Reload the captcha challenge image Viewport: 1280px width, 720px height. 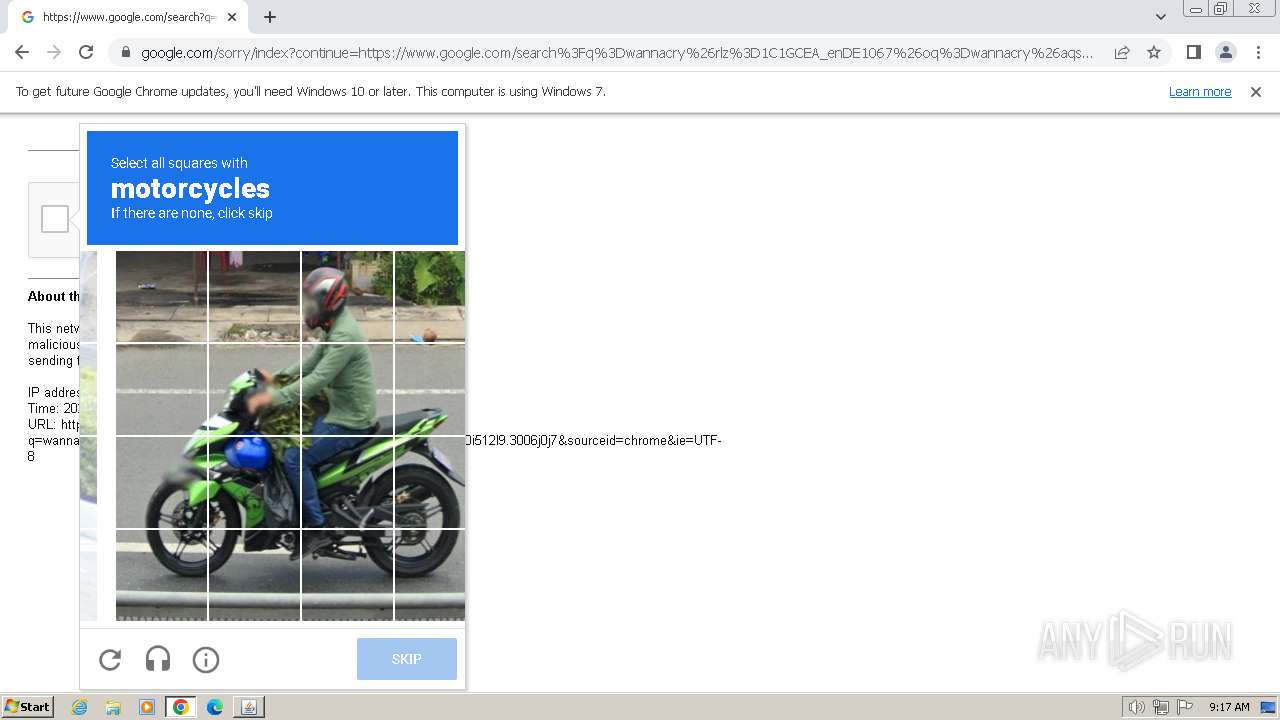[x=110, y=659]
